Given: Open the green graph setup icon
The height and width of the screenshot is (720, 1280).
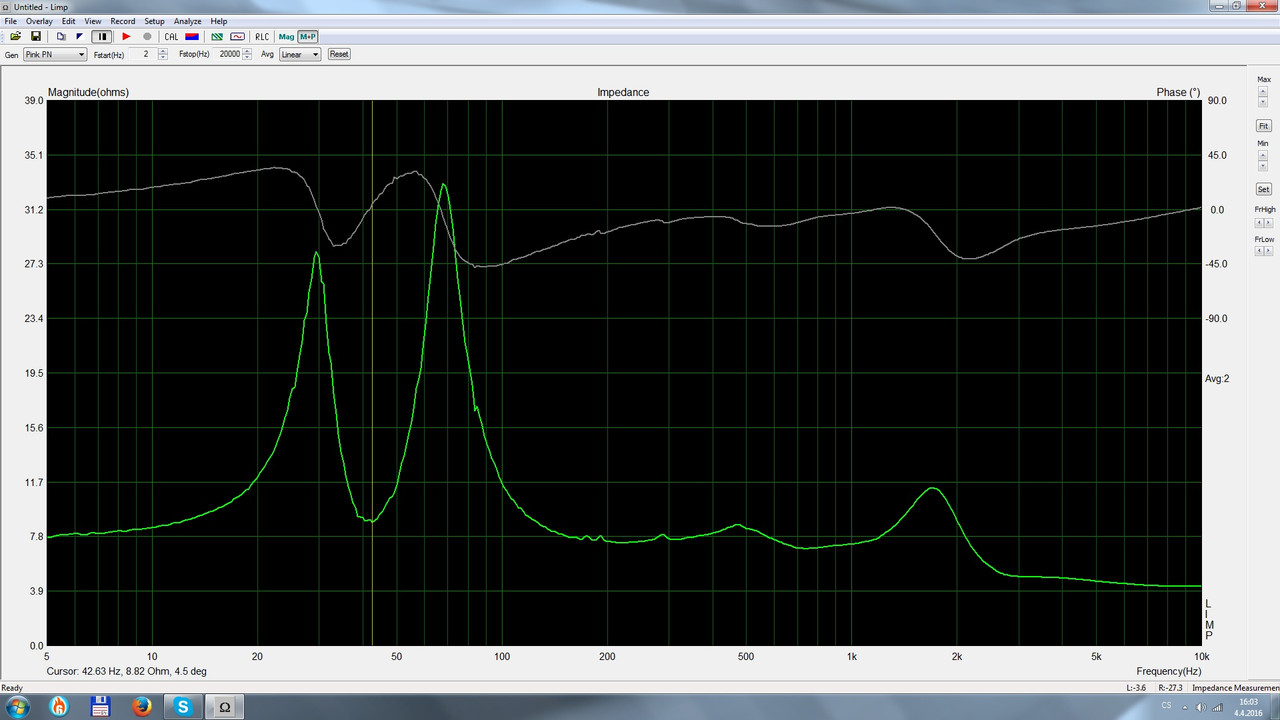Looking at the screenshot, I should click(x=217, y=36).
